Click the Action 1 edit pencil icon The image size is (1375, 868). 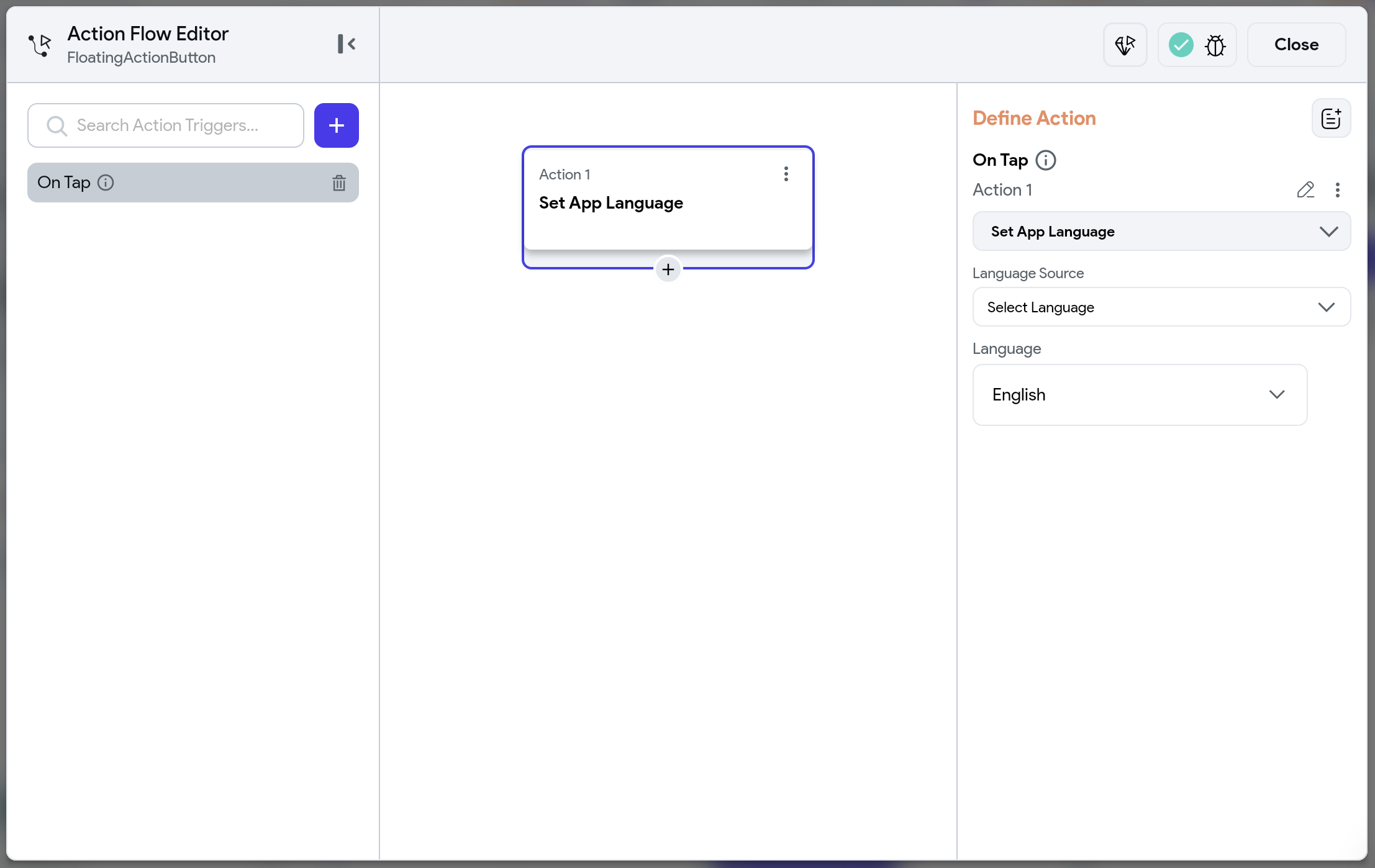[1305, 189]
